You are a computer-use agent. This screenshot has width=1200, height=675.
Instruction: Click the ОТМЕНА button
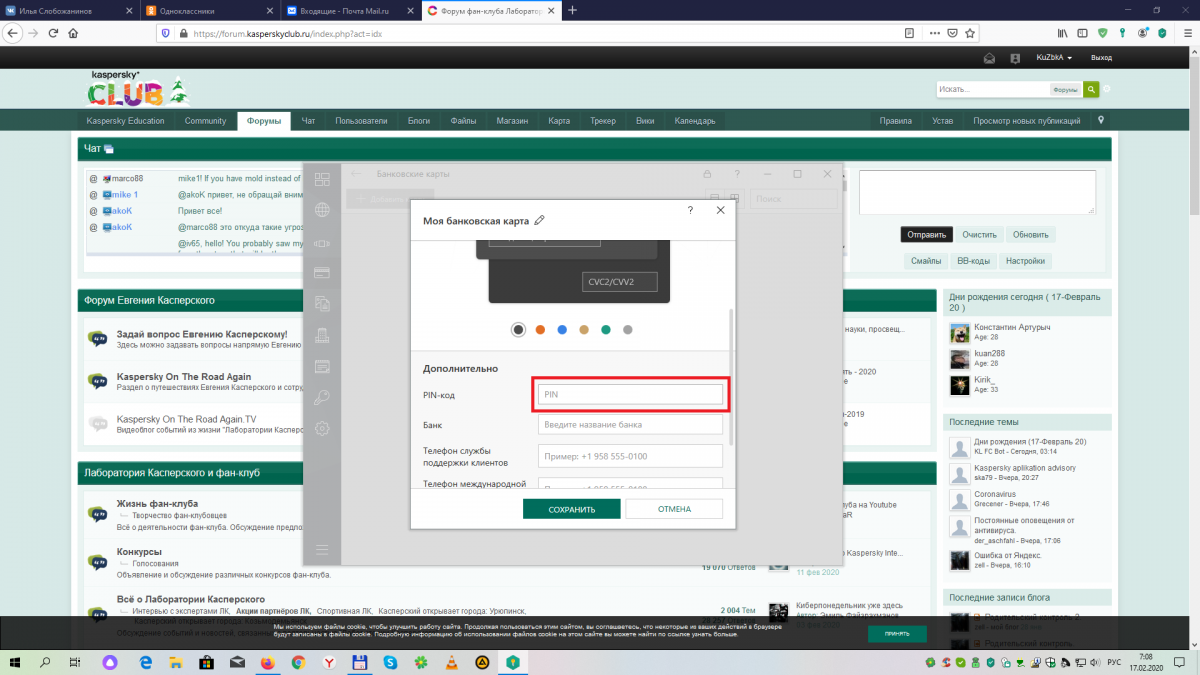(674, 509)
